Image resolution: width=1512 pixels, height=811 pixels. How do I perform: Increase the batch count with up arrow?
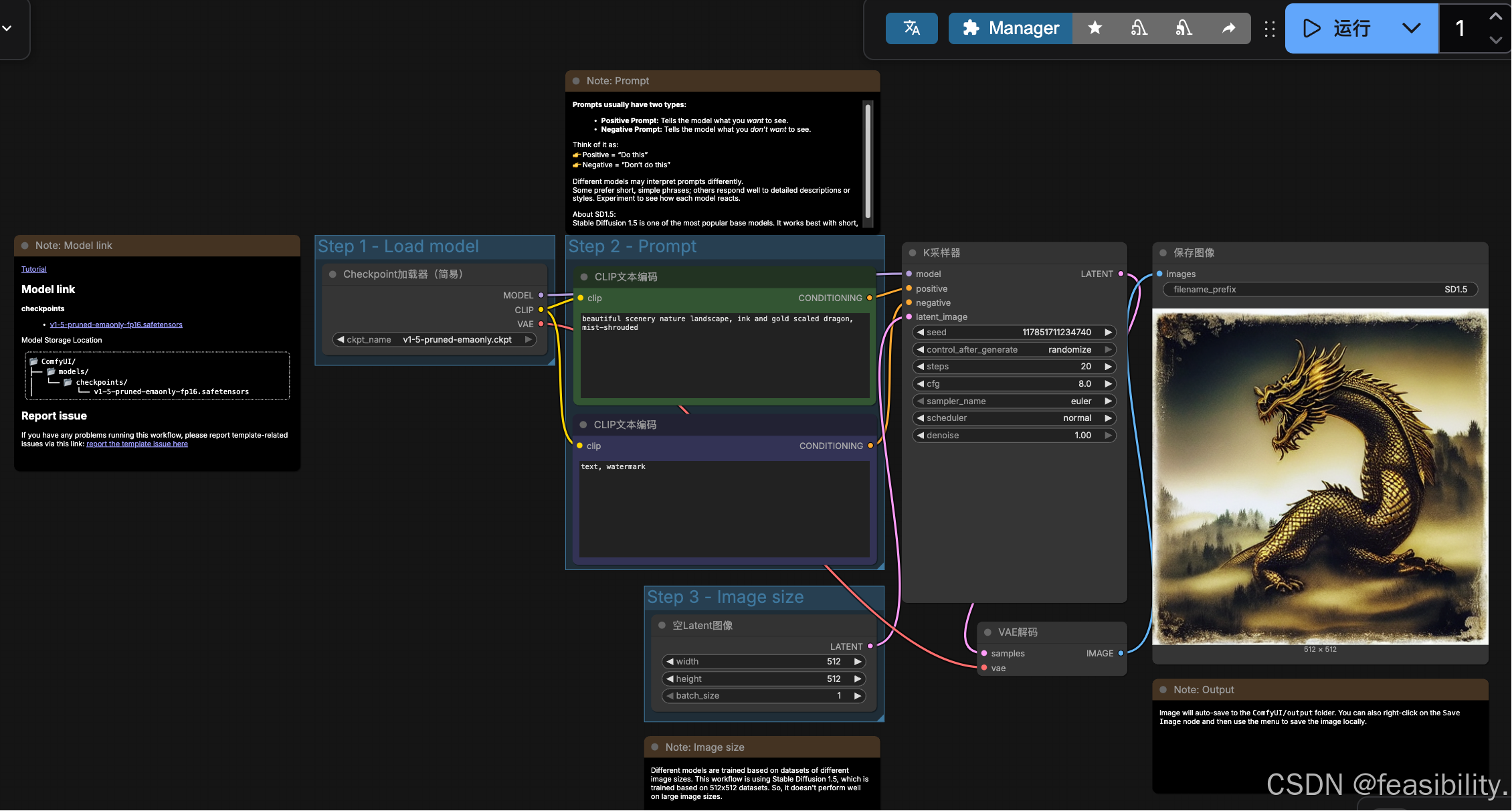point(1496,16)
